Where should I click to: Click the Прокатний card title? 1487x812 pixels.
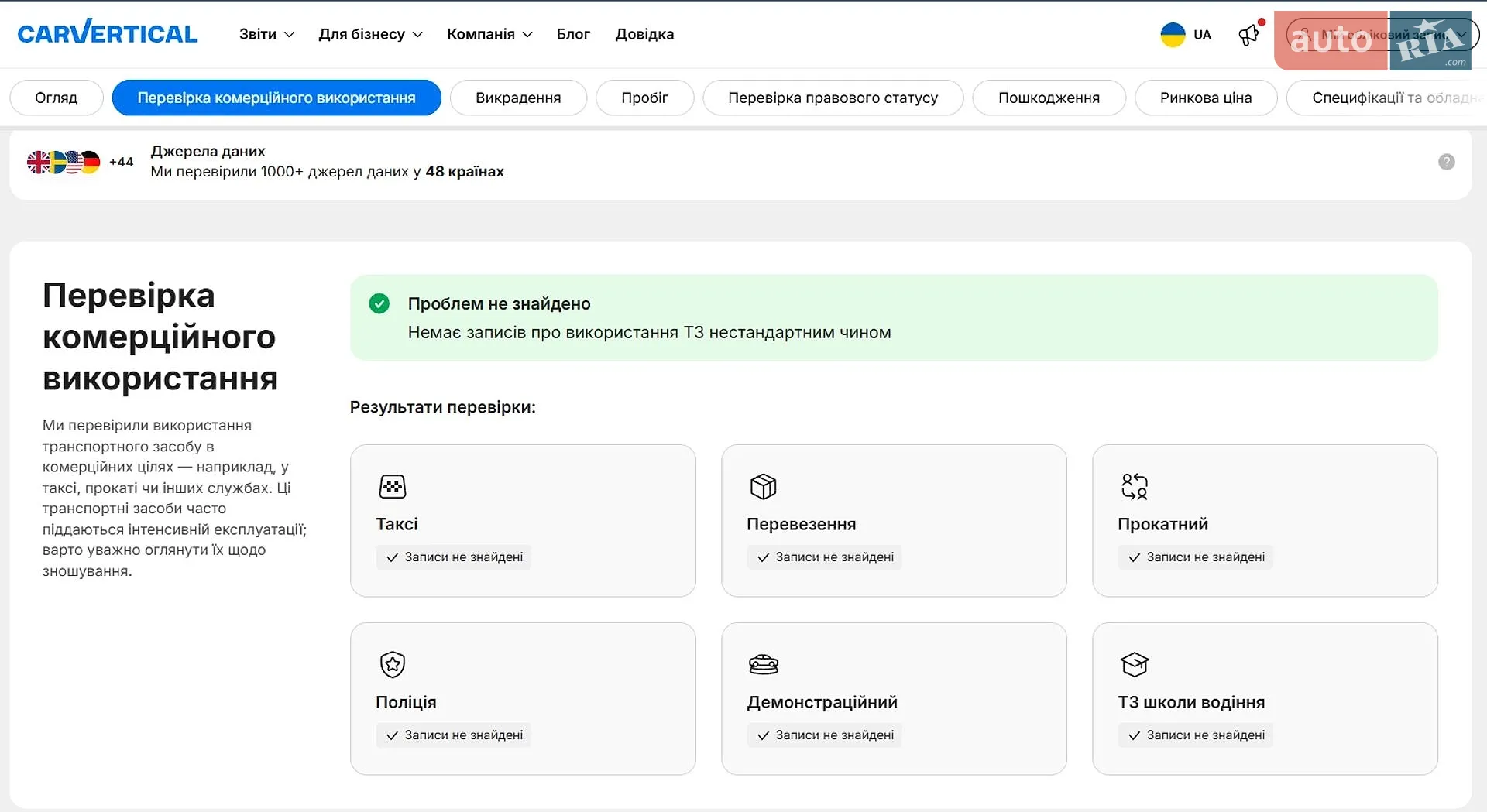(1162, 524)
